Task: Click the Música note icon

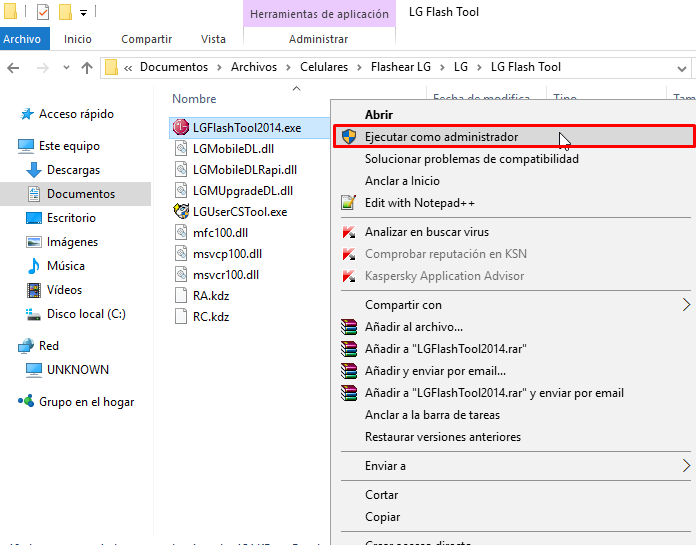Action: tap(34, 266)
